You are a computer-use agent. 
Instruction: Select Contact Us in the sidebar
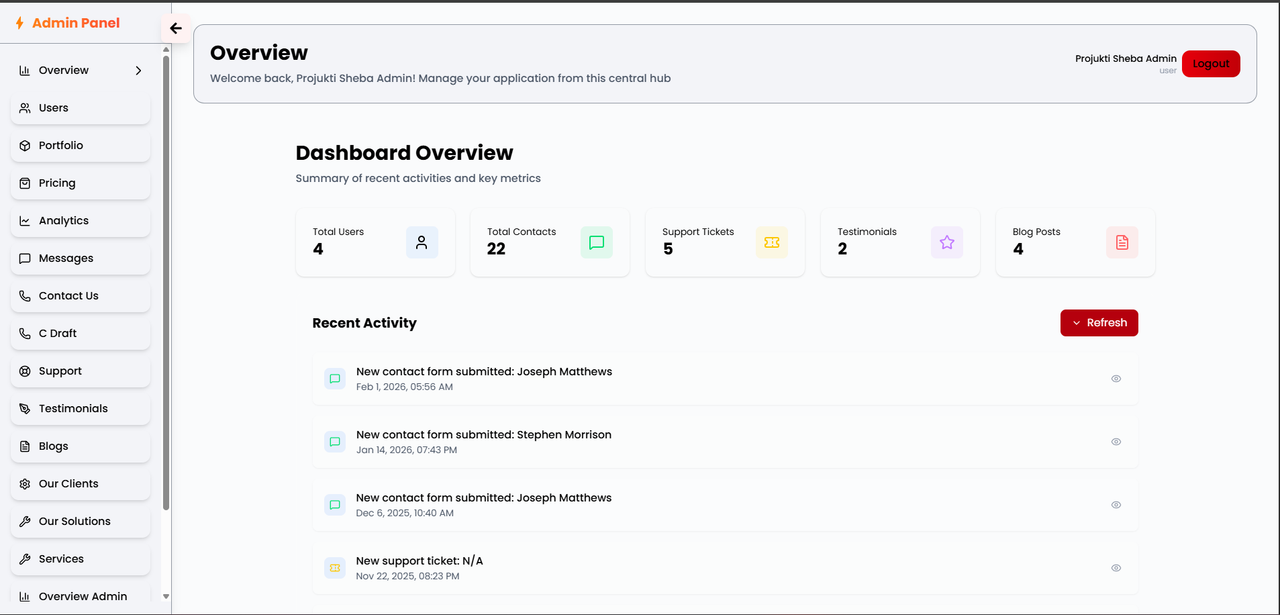point(80,296)
